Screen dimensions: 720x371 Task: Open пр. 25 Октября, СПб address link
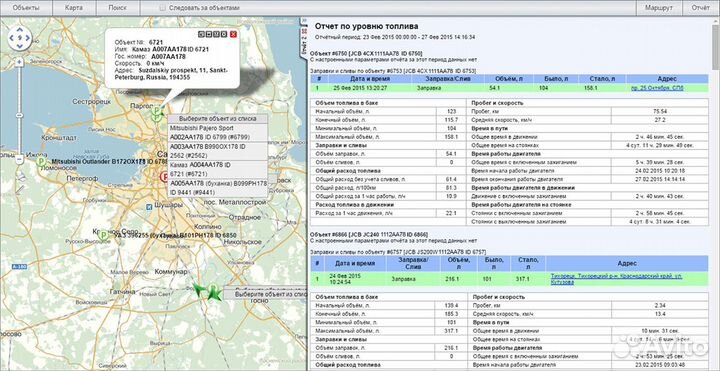pyautogui.click(x=657, y=88)
